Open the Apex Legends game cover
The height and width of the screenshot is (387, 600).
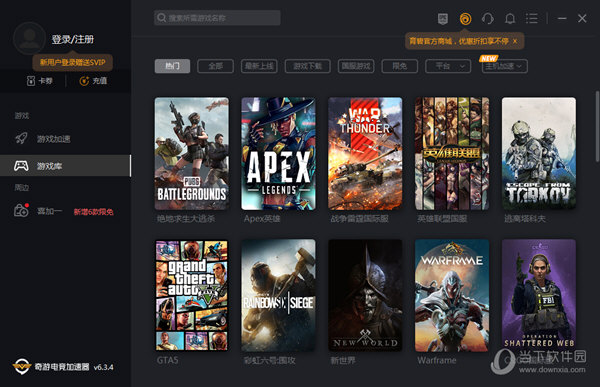(279, 153)
